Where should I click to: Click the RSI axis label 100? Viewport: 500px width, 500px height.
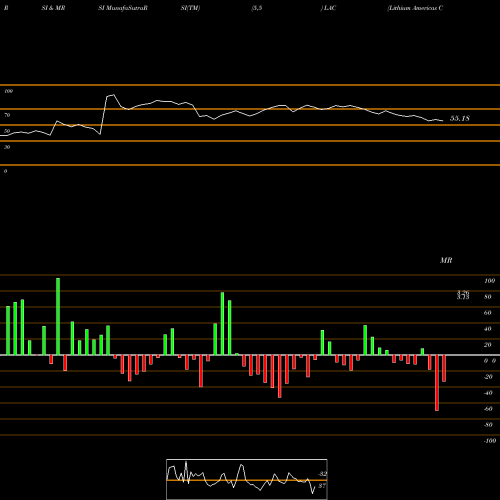(8, 91)
